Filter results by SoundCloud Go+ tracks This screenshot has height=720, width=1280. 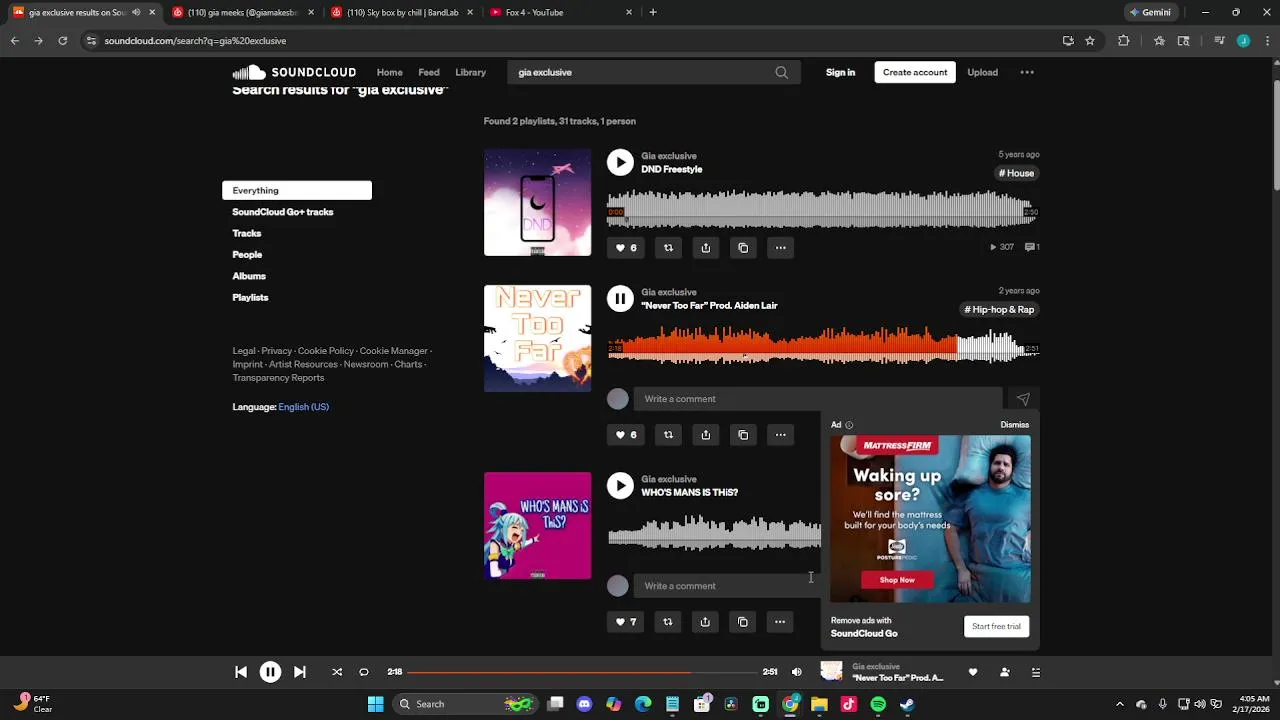point(283,212)
